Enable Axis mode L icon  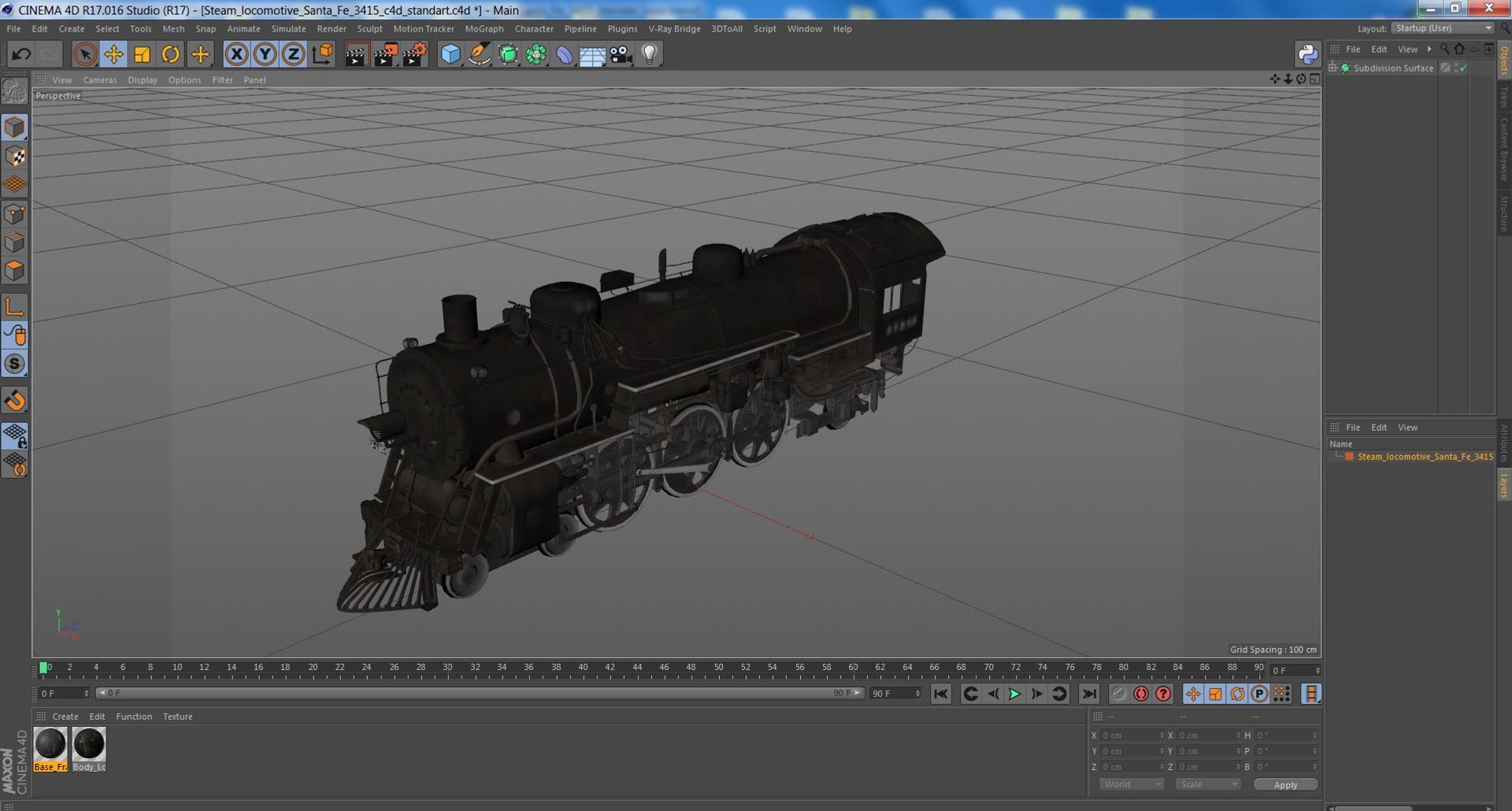[x=15, y=307]
